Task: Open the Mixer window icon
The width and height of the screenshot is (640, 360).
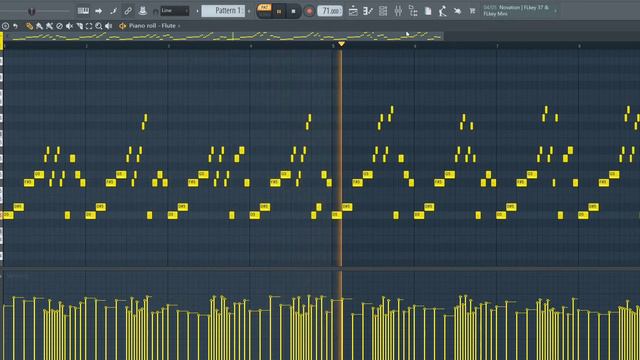Action: pos(398,11)
